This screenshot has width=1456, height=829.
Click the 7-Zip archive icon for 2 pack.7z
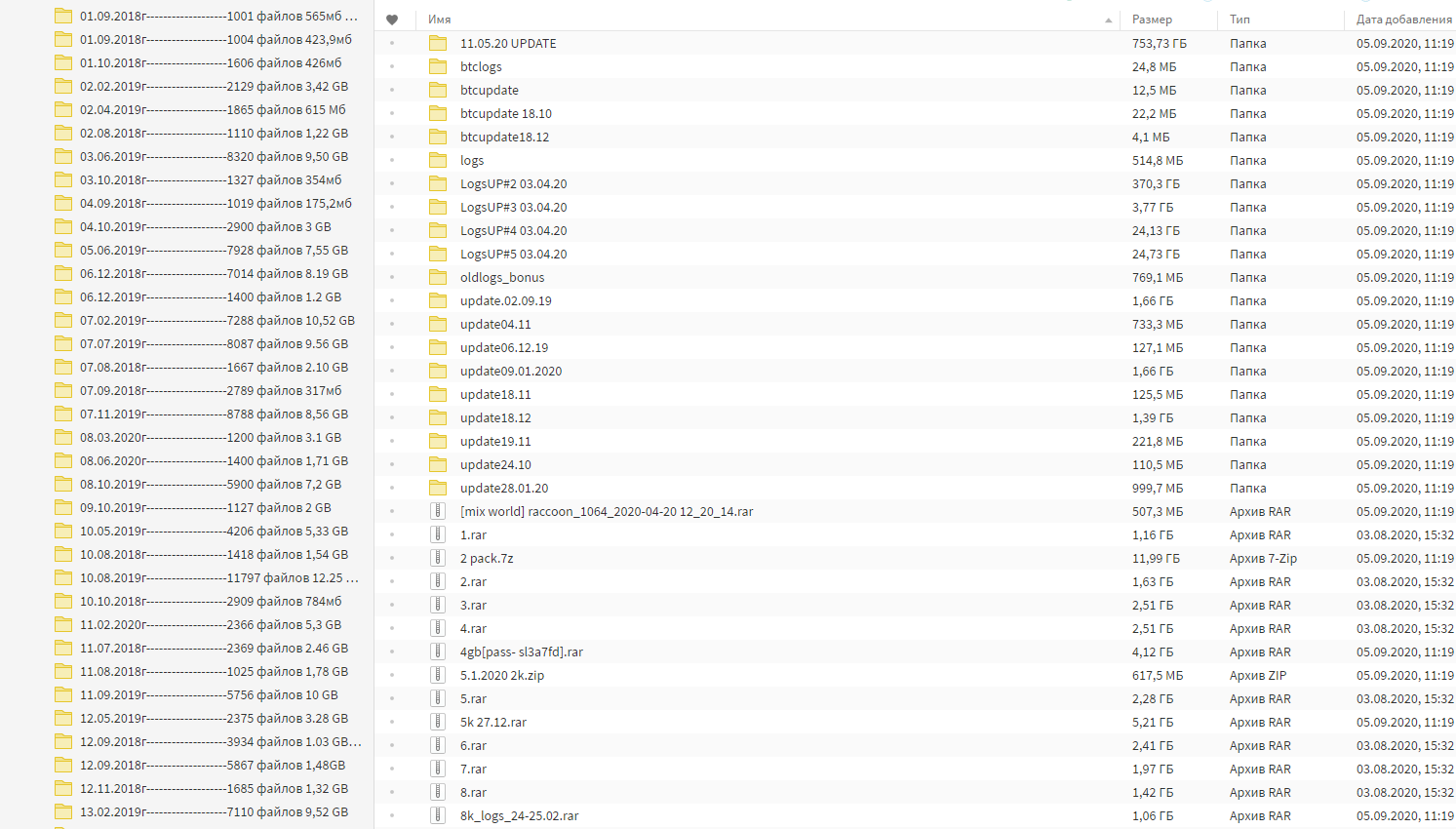pos(439,558)
